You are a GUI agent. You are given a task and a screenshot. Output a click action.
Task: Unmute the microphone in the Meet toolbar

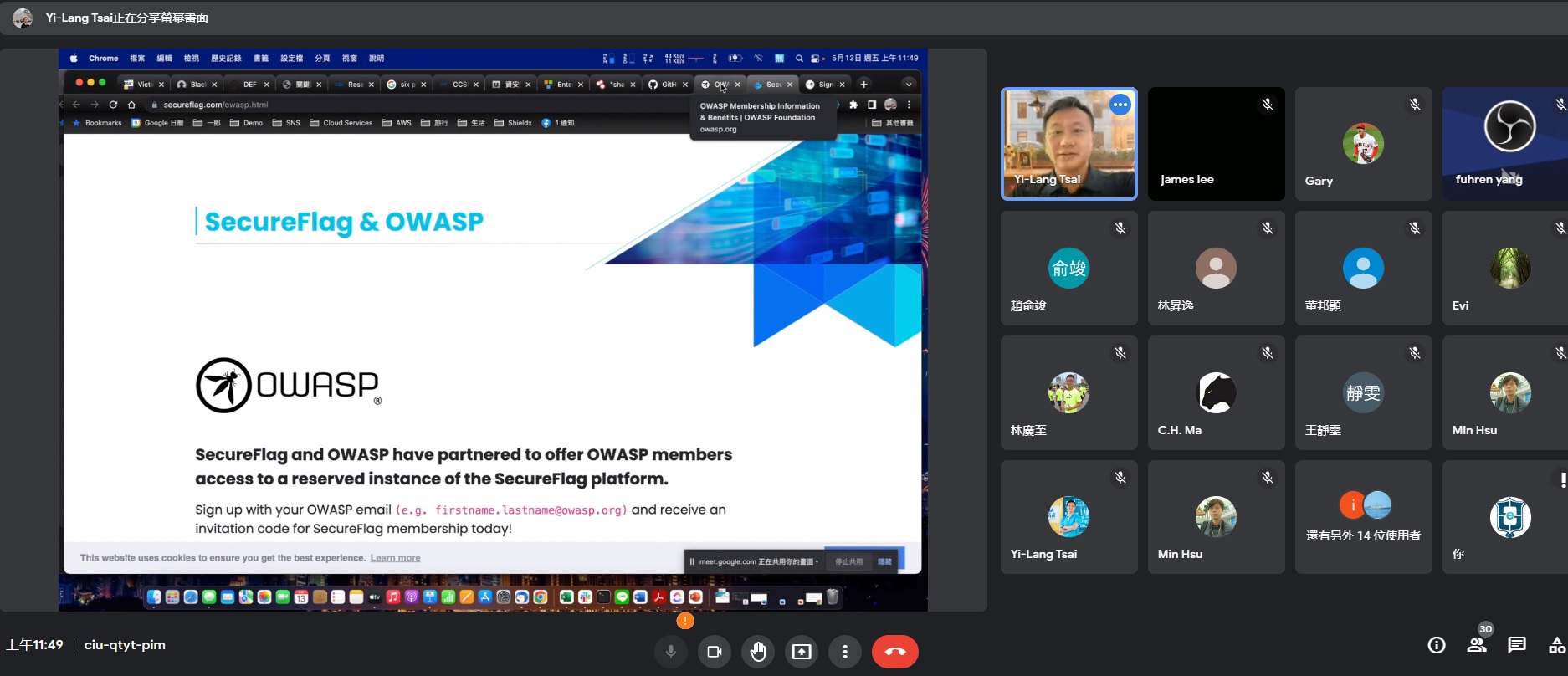tap(671, 652)
